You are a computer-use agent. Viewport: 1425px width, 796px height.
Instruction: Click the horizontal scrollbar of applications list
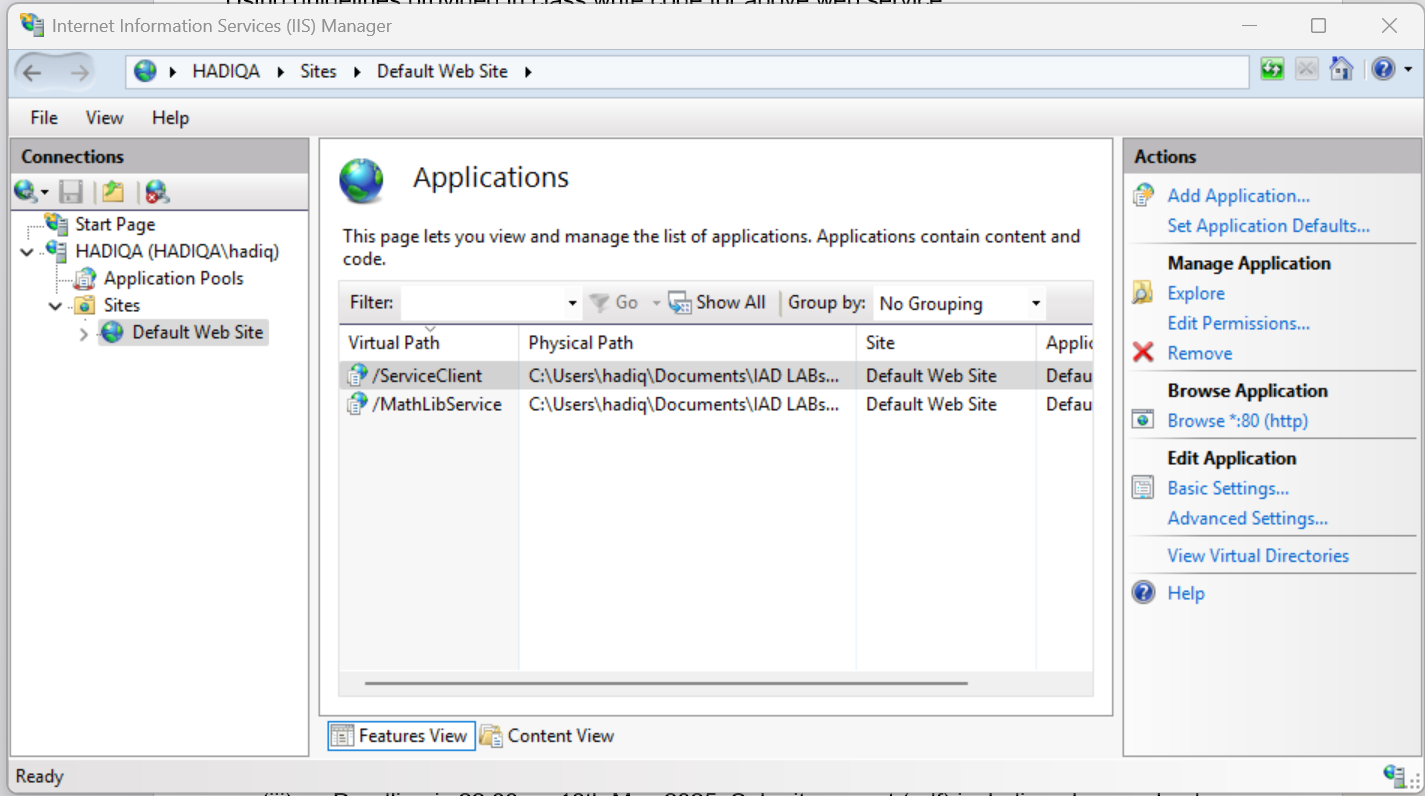pyautogui.click(x=666, y=684)
